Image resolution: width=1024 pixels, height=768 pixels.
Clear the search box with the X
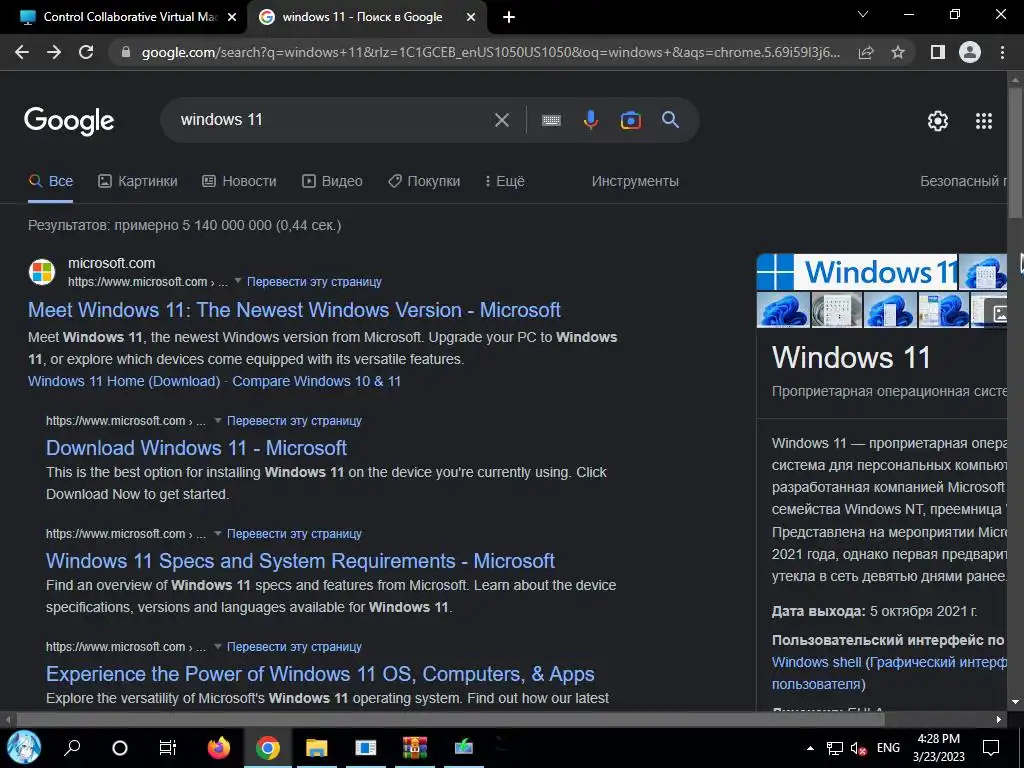pos(502,120)
